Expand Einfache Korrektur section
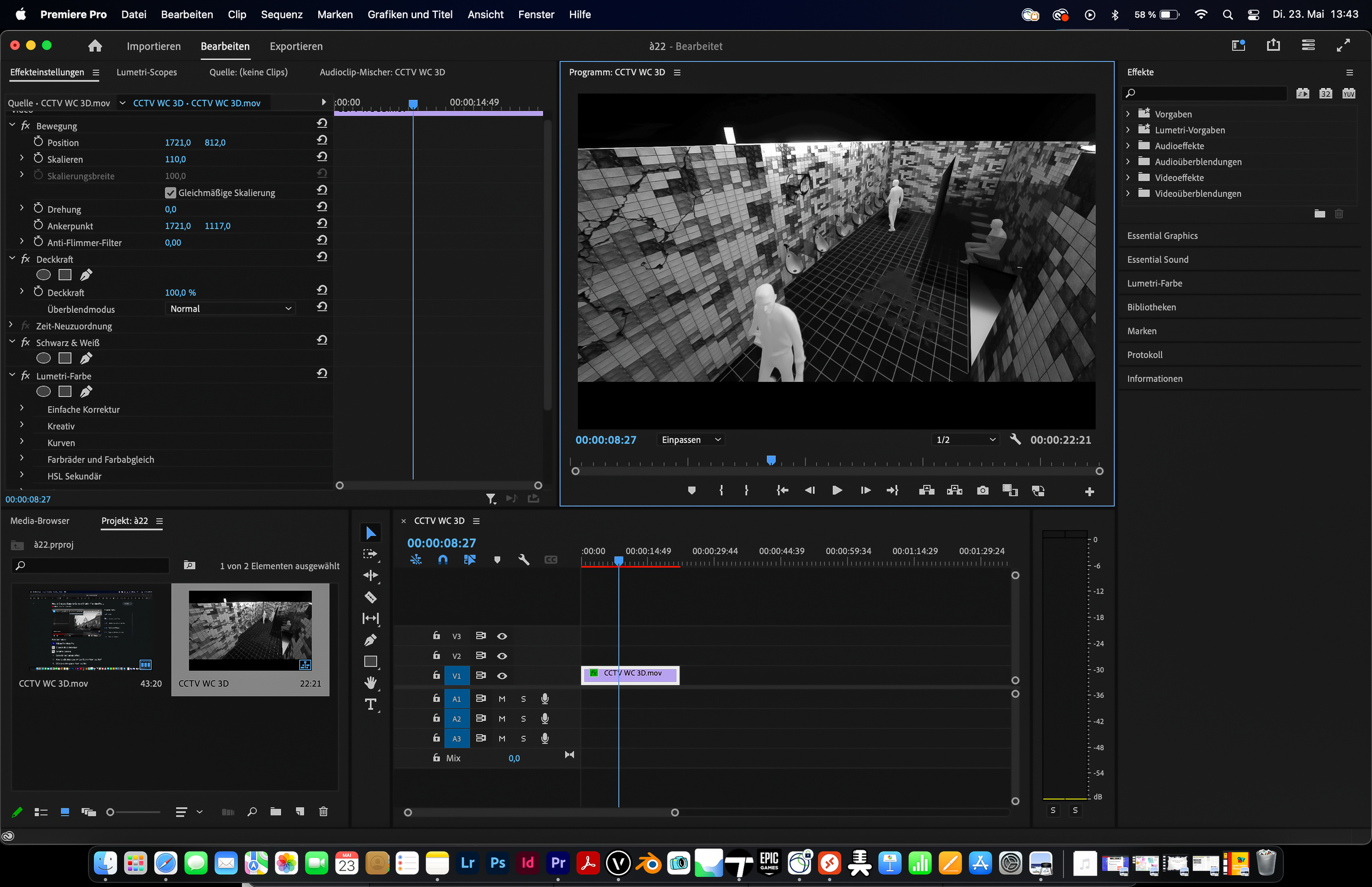The height and width of the screenshot is (887, 1372). [x=22, y=409]
